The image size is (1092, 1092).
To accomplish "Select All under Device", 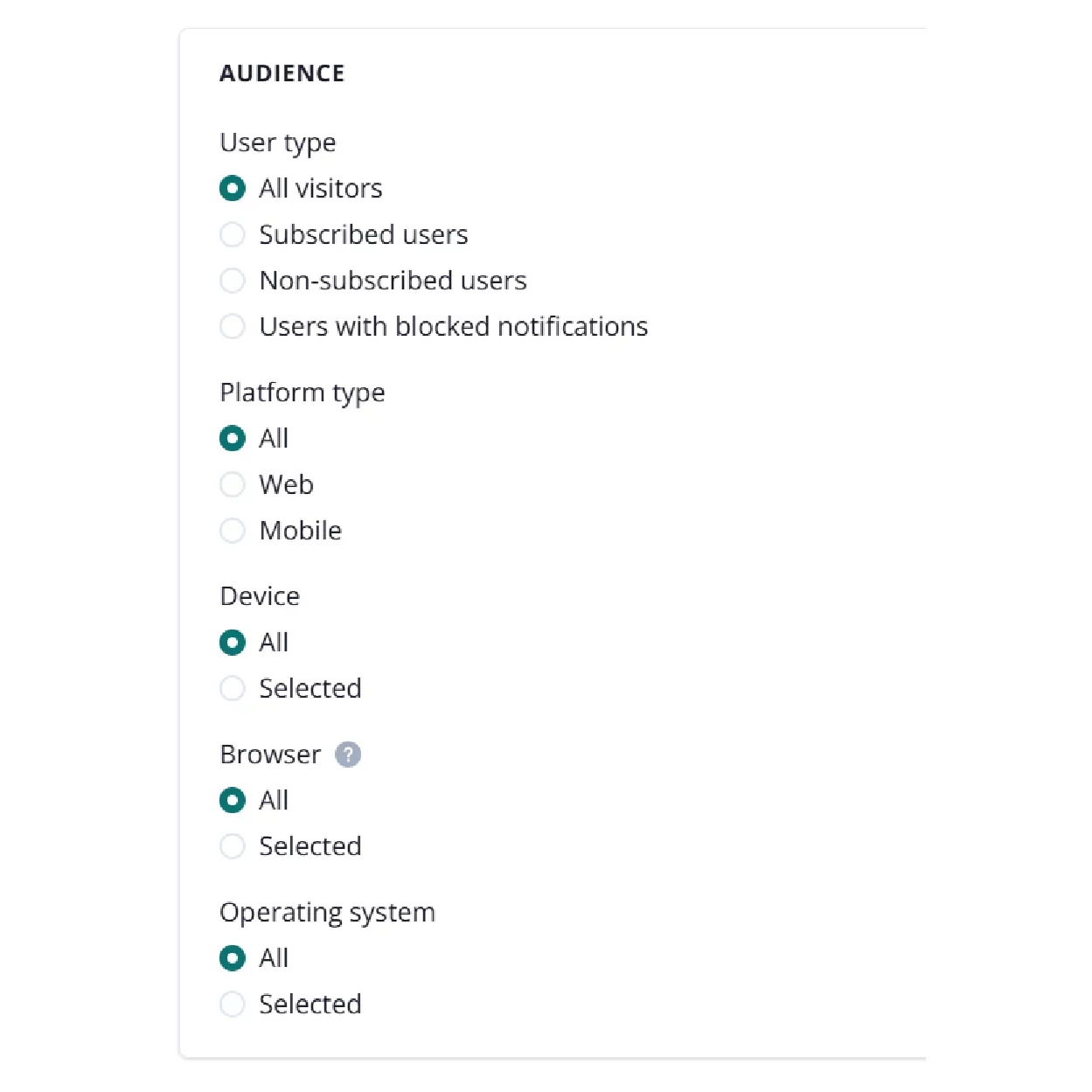I will [x=233, y=643].
